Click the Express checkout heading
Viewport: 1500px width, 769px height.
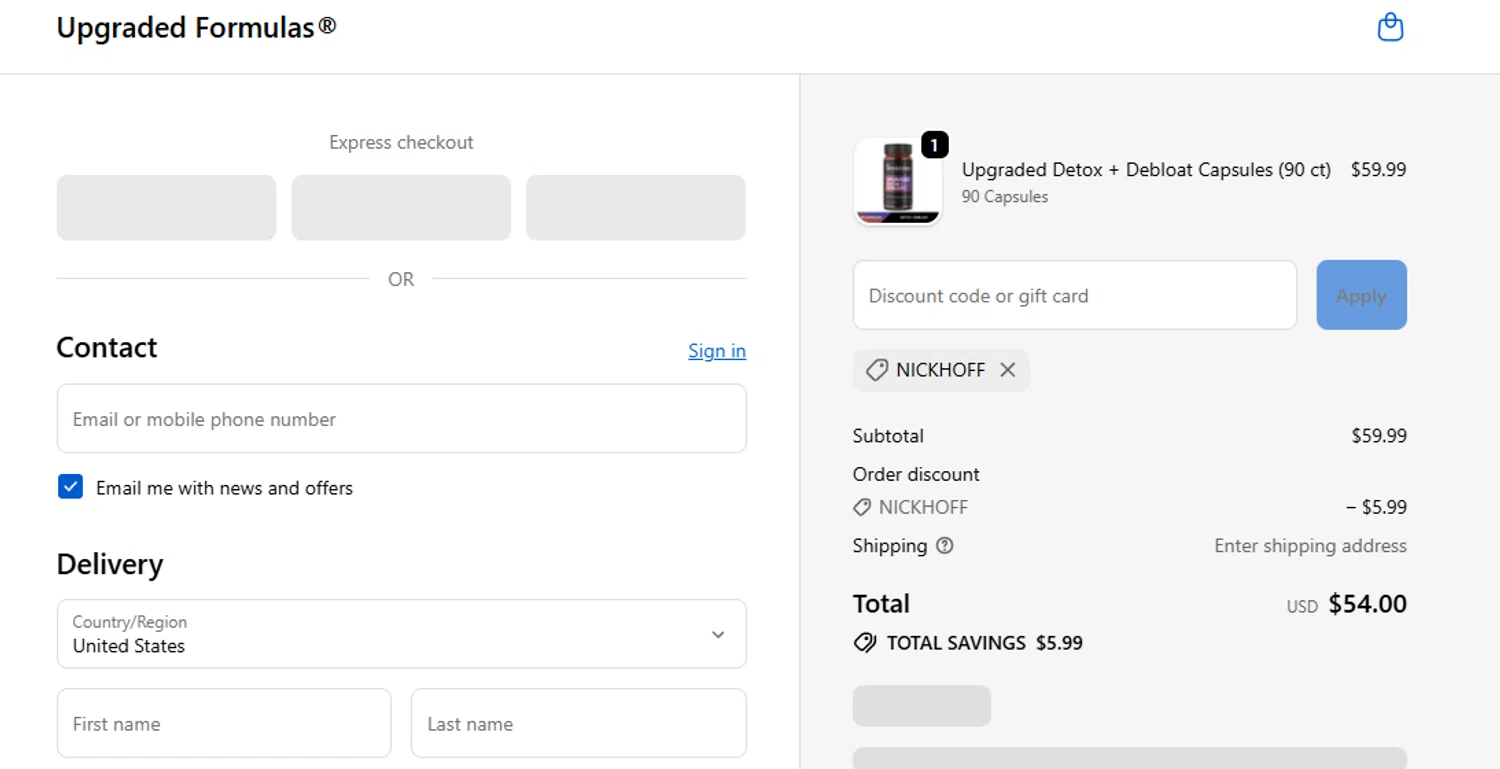(401, 143)
